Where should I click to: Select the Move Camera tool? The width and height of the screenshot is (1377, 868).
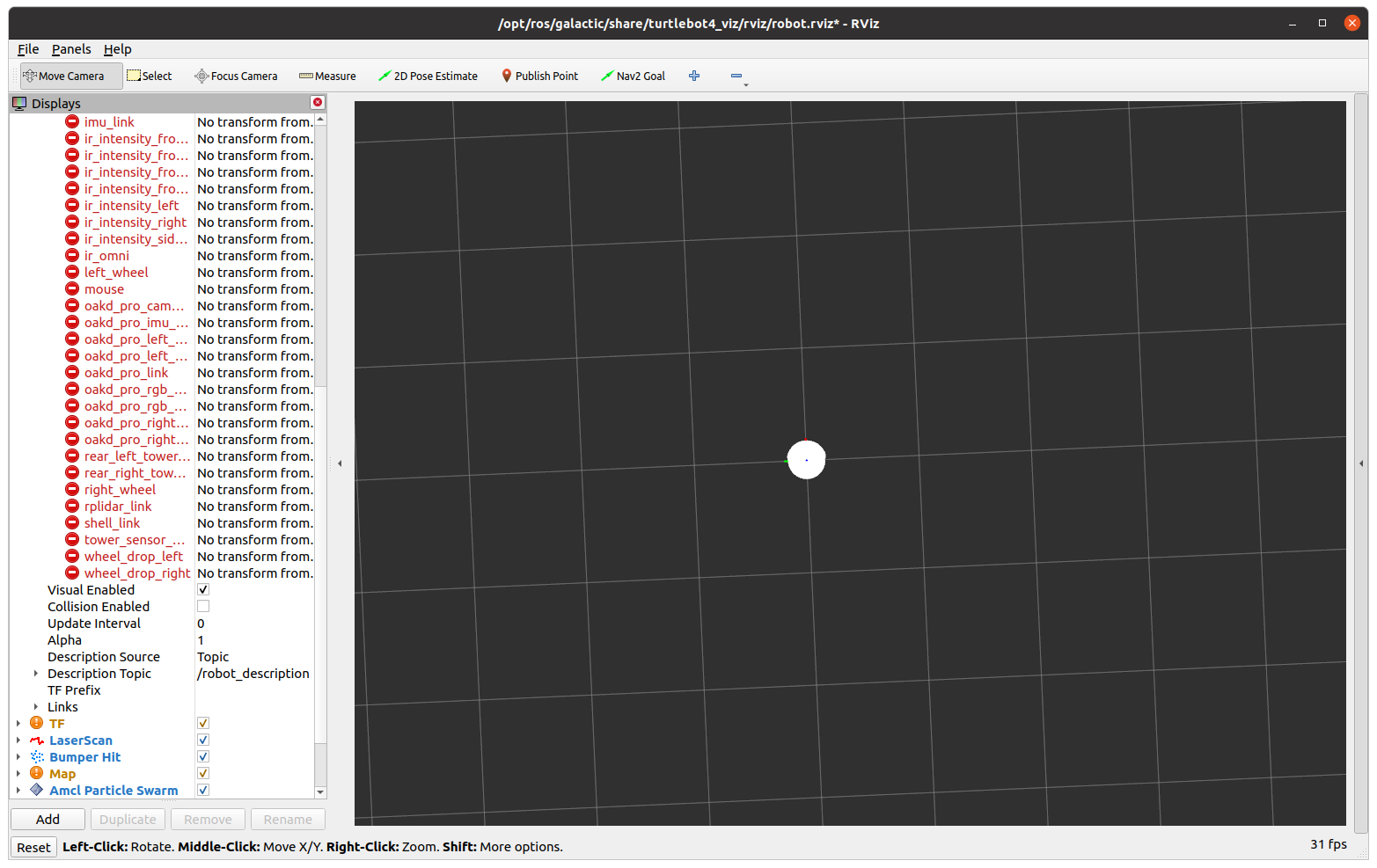point(69,76)
